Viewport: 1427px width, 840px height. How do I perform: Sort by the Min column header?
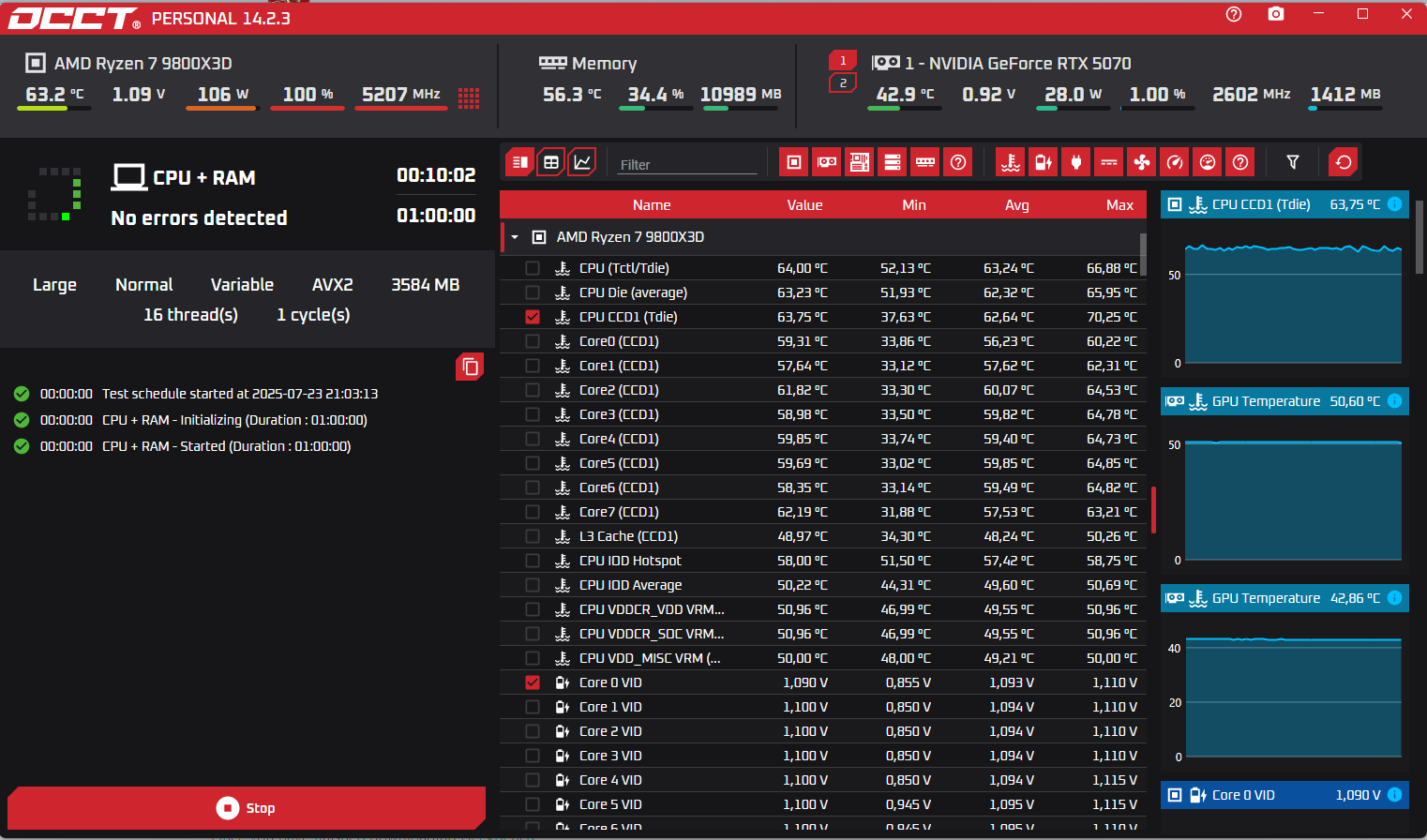click(x=914, y=205)
